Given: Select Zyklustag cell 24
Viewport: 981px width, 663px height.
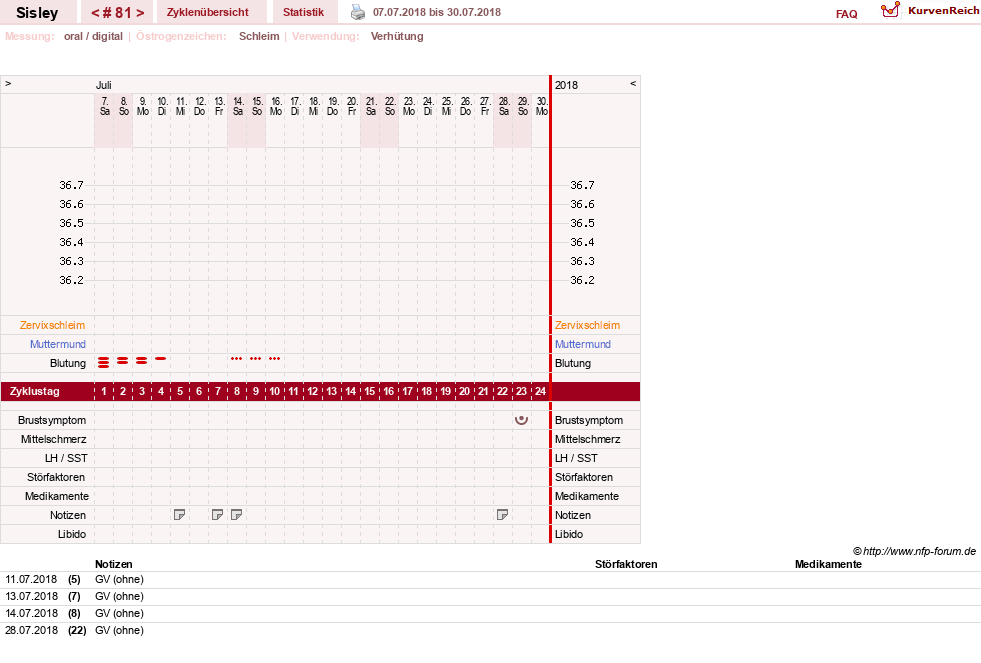Looking at the screenshot, I should point(541,392).
